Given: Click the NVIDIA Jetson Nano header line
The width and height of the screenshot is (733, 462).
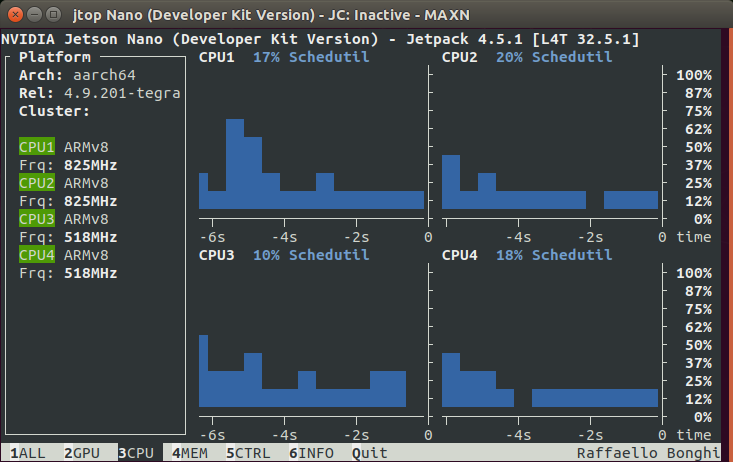Looking at the screenshot, I should click(x=320, y=39).
